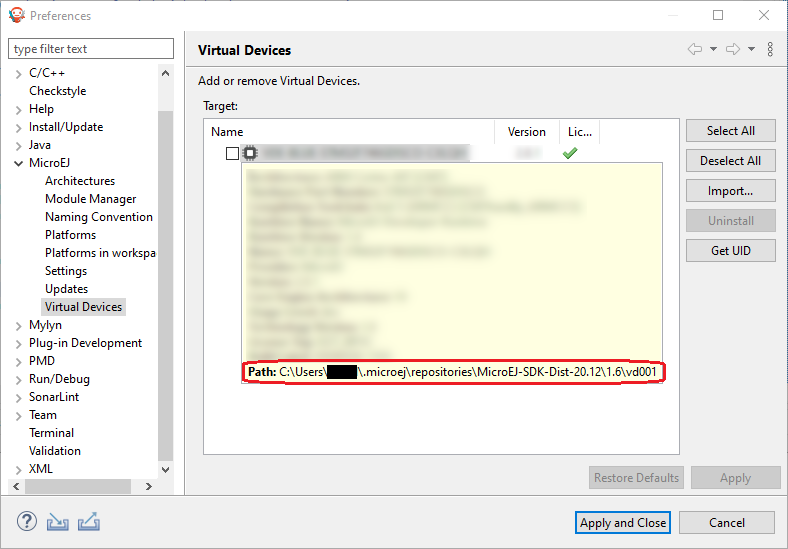This screenshot has height=549, width=788.
Task: Click the virtual device chip icon
Action: coord(250,153)
